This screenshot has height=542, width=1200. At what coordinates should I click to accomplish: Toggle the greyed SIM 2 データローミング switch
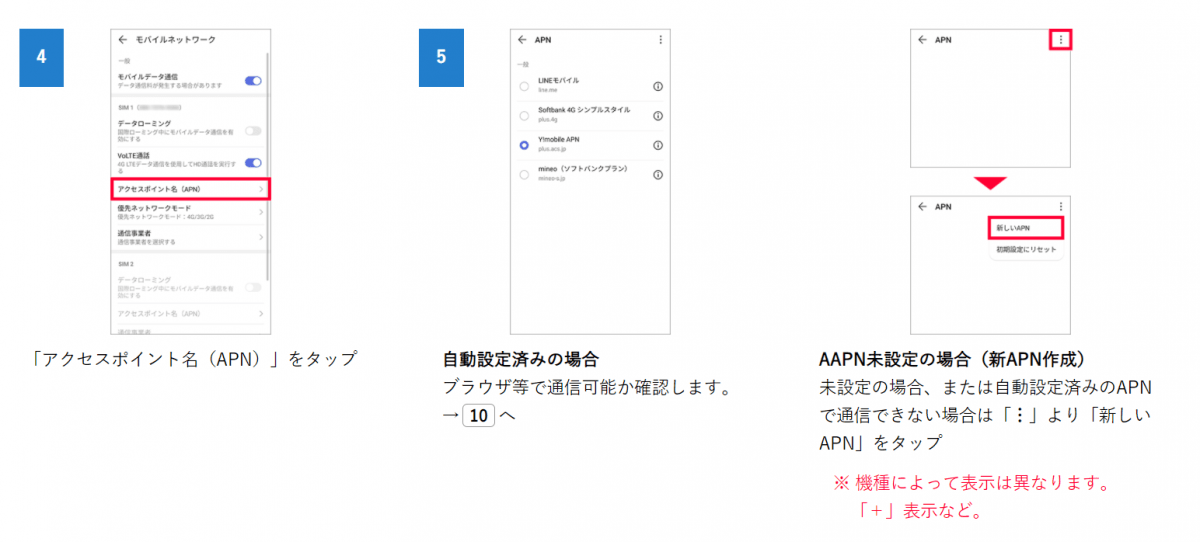[x=253, y=287]
